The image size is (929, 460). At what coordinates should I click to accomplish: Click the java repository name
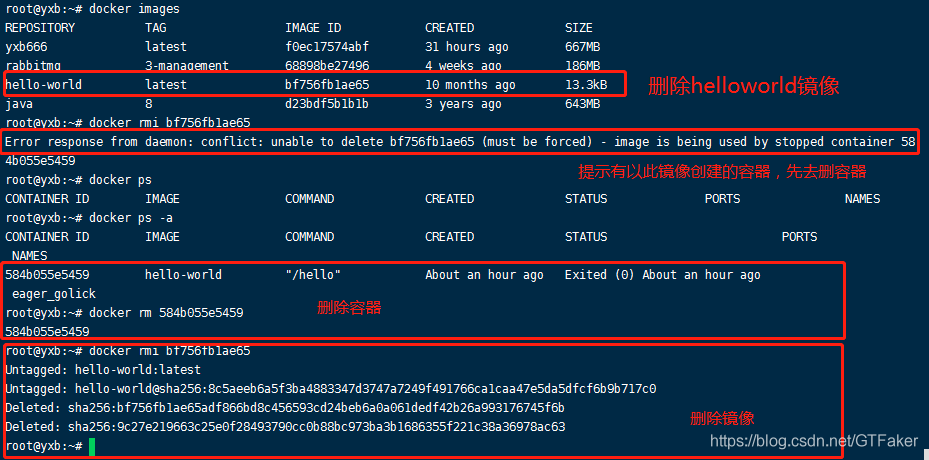pos(19,104)
